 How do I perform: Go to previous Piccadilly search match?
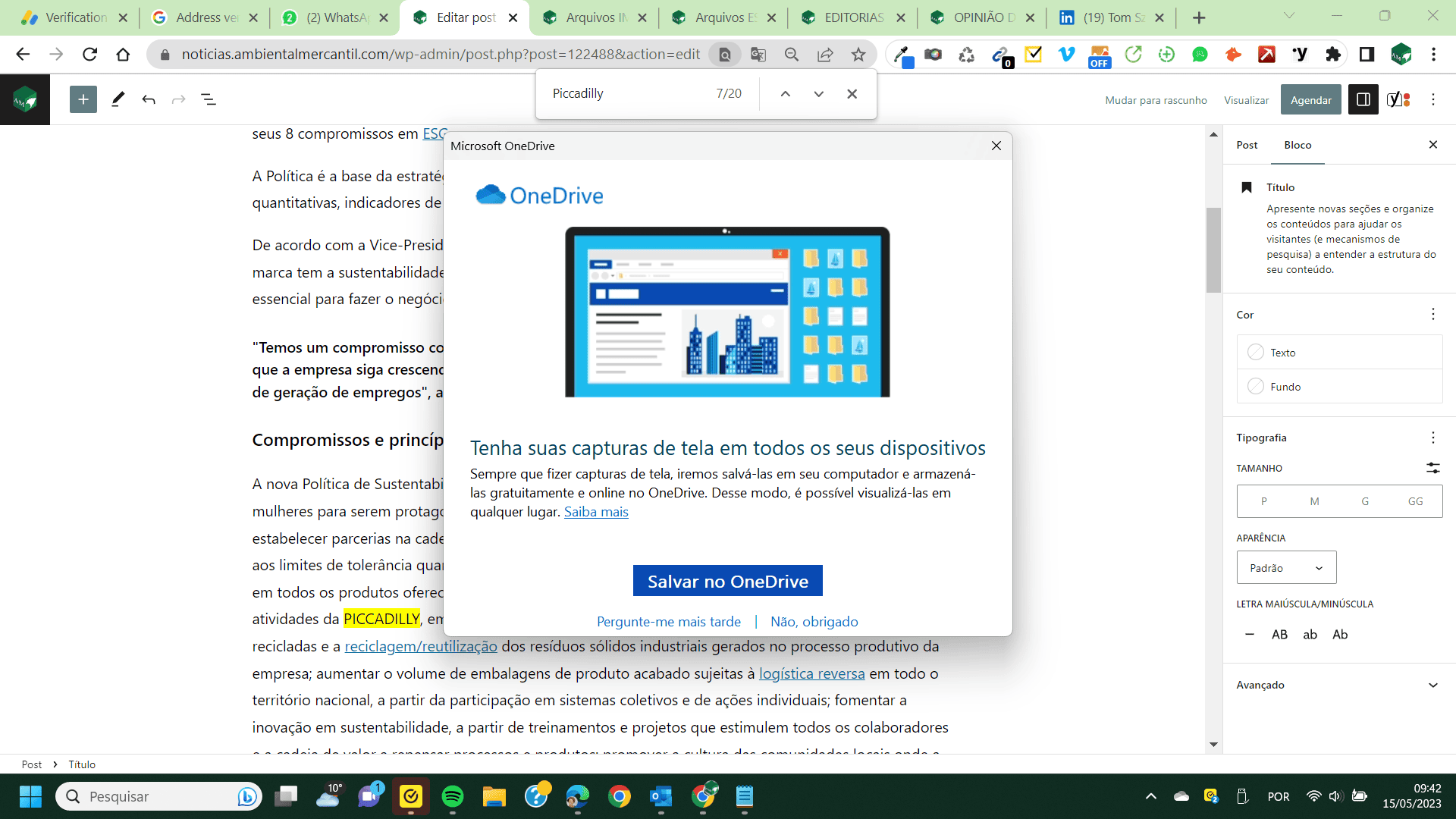click(786, 93)
